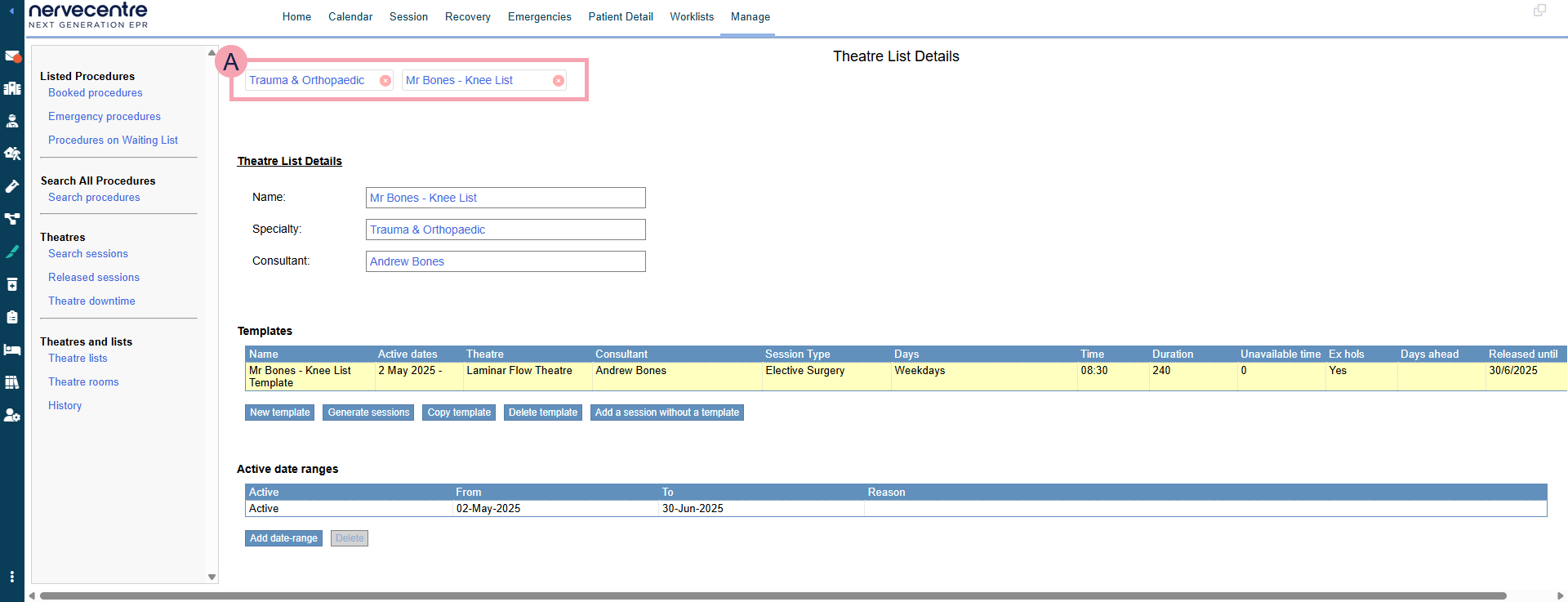Viewport: 1568px width, 602px height.
Task: Remove the Mr Bones - Knee List tag
Action: (558, 81)
